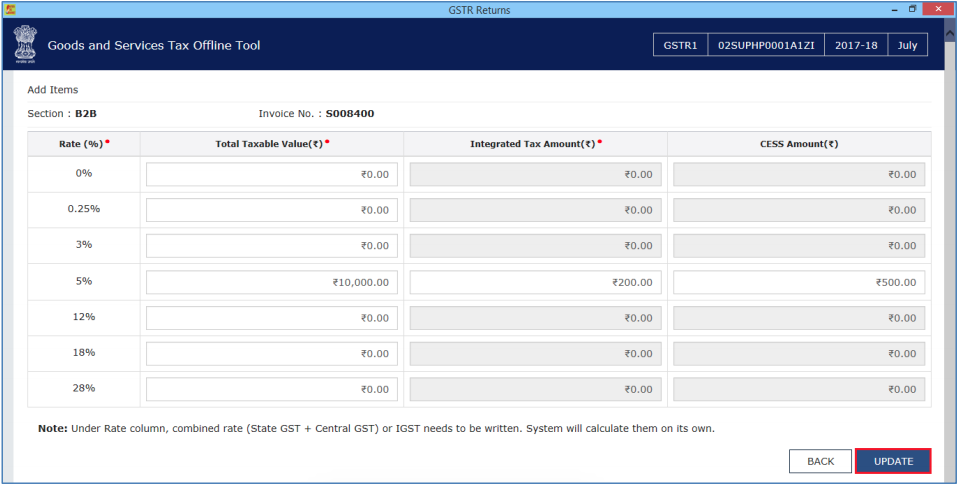The image size is (958, 484).
Task: Click the note about combined rate
Action: 376,428
